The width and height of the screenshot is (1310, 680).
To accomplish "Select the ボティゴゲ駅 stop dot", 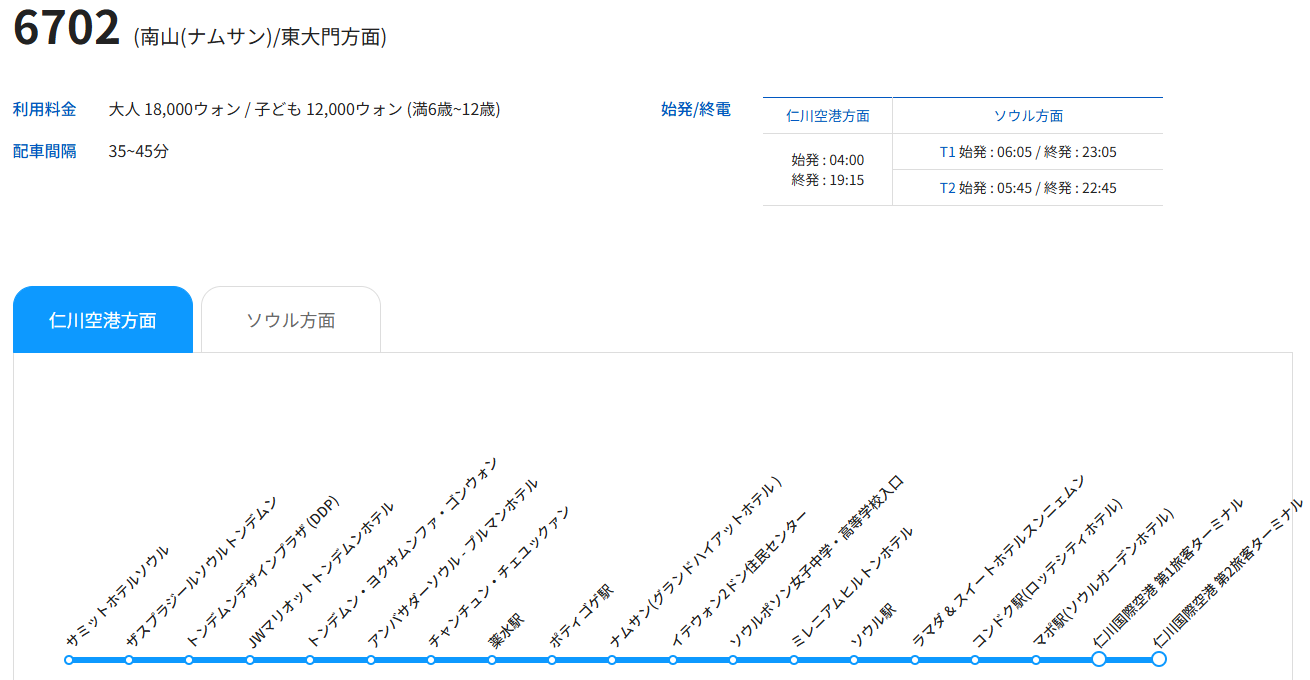I will pos(552,660).
